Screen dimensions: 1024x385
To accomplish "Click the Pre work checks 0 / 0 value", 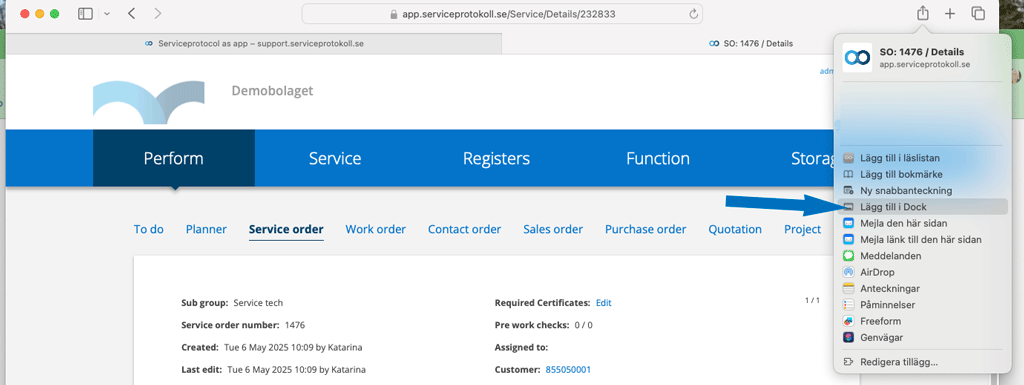I will pos(584,325).
